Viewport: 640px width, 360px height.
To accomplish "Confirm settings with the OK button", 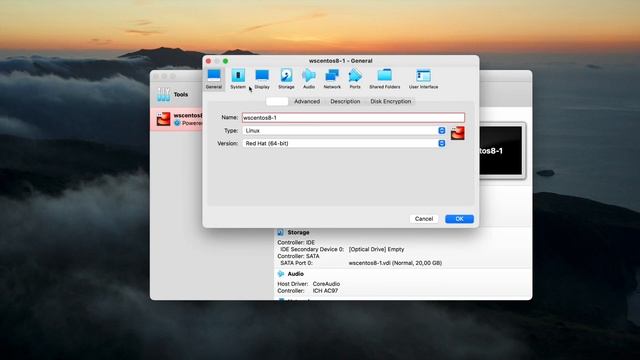I will (459, 219).
